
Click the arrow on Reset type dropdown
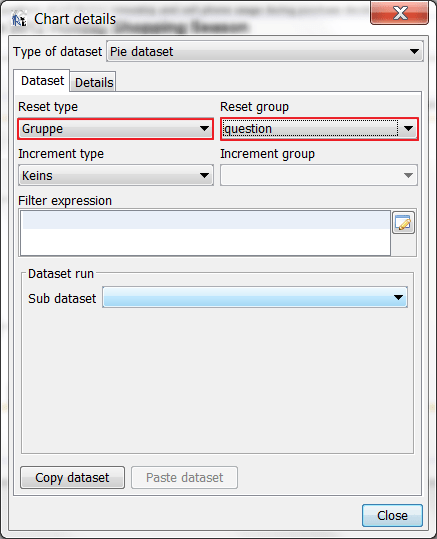pyautogui.click(x=204, y=129)
